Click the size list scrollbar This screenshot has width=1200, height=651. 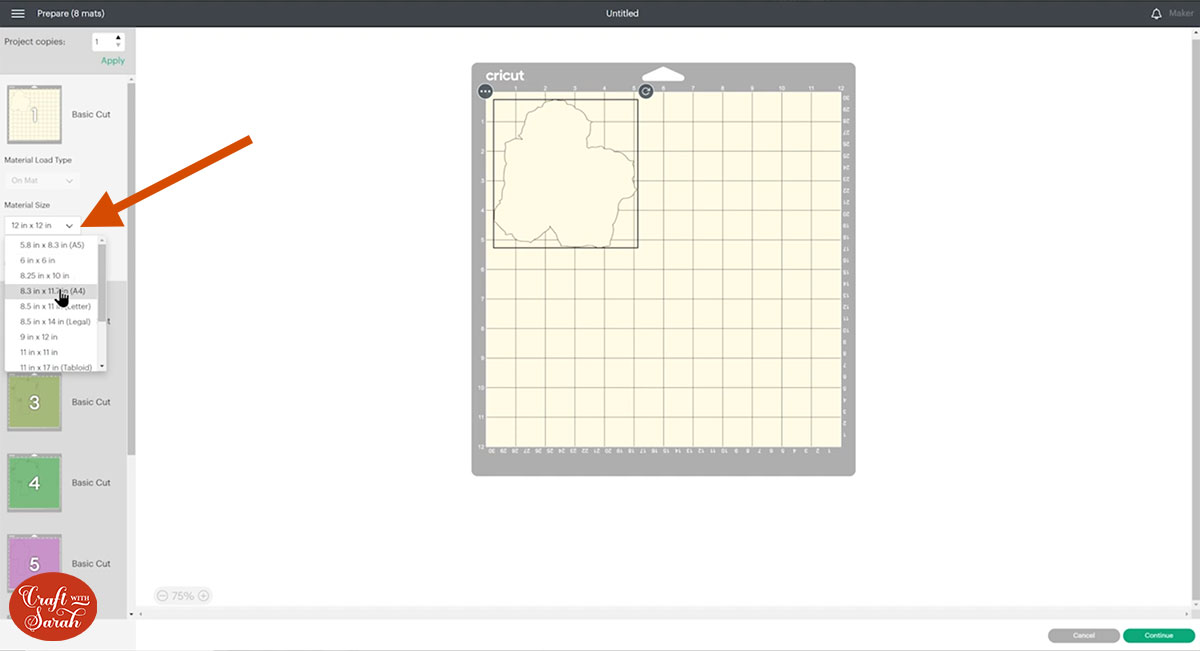102,283
